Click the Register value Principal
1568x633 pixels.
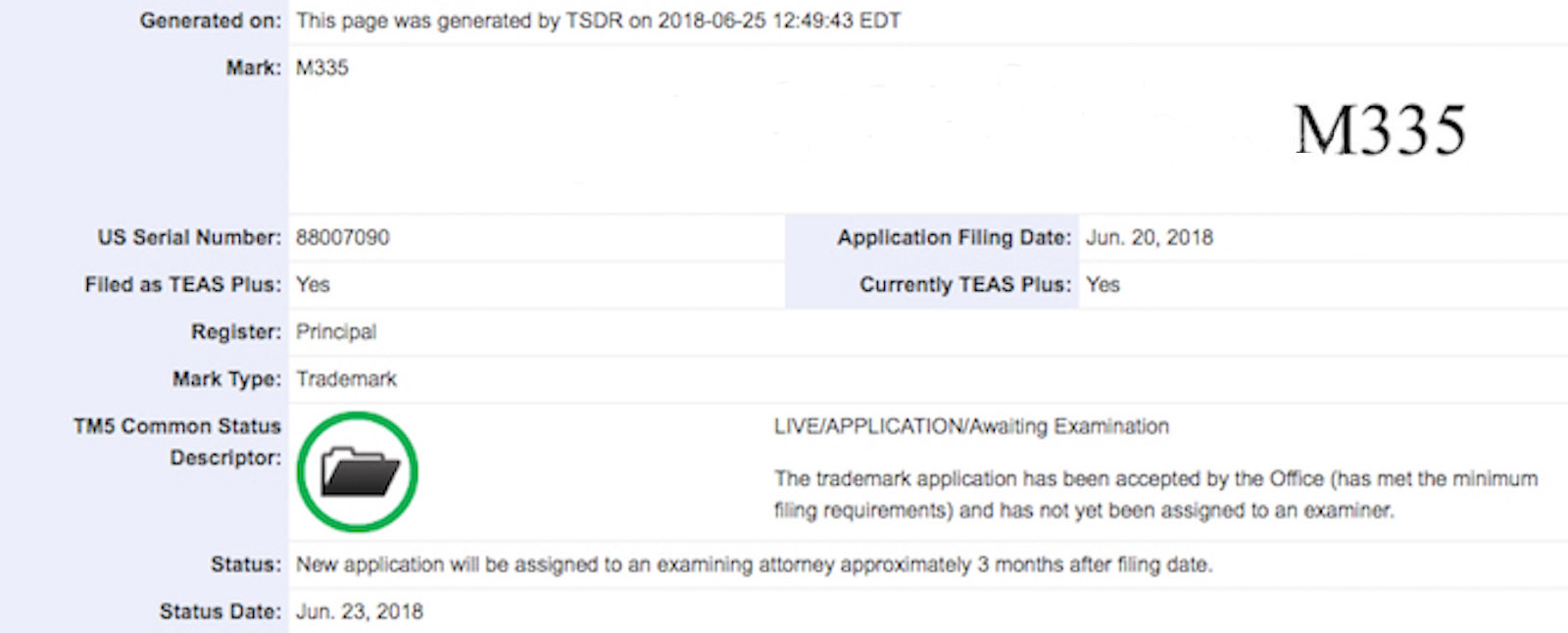tap(336, 331)
